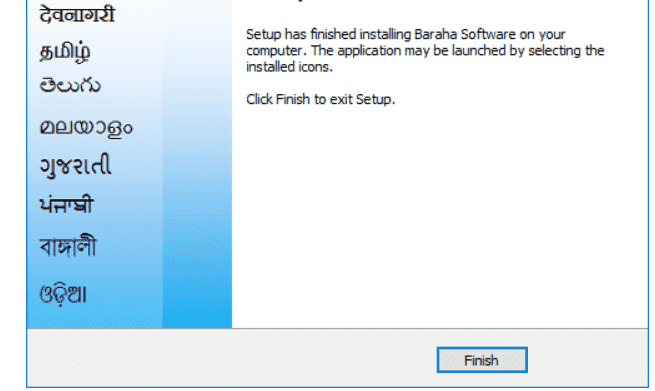Select the Gujarati script label in sidebar
This screenshot has height=391, width=655.
click(76, 166)
